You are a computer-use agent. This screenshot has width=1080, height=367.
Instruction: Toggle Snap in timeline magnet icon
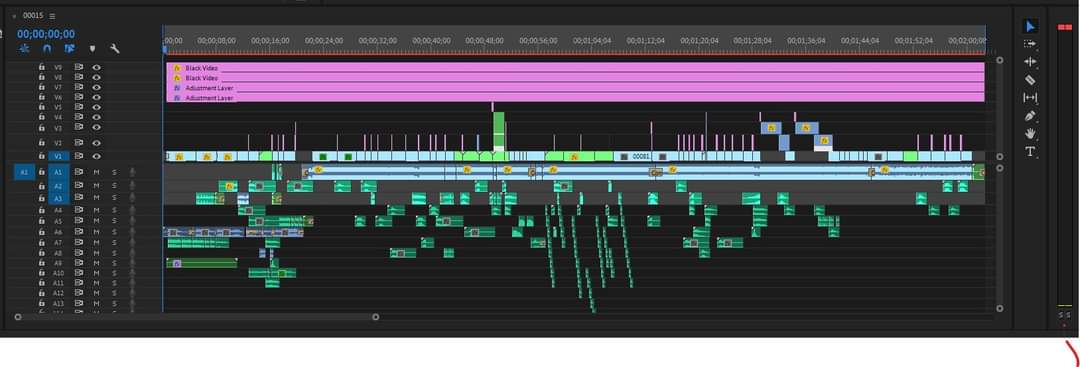pyautogui.click(x=47, y=49)
